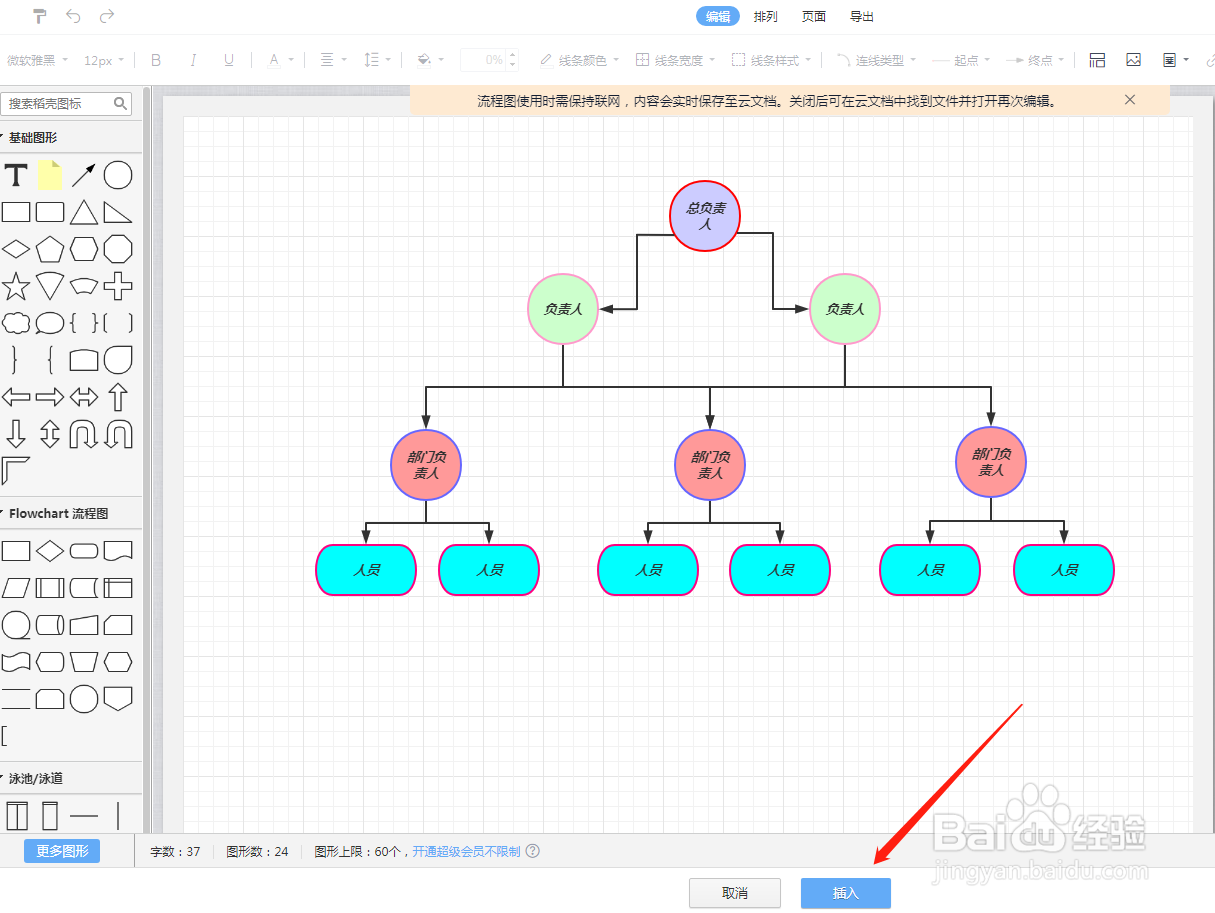Increase opacity with the up stepper

pos(513,54)
